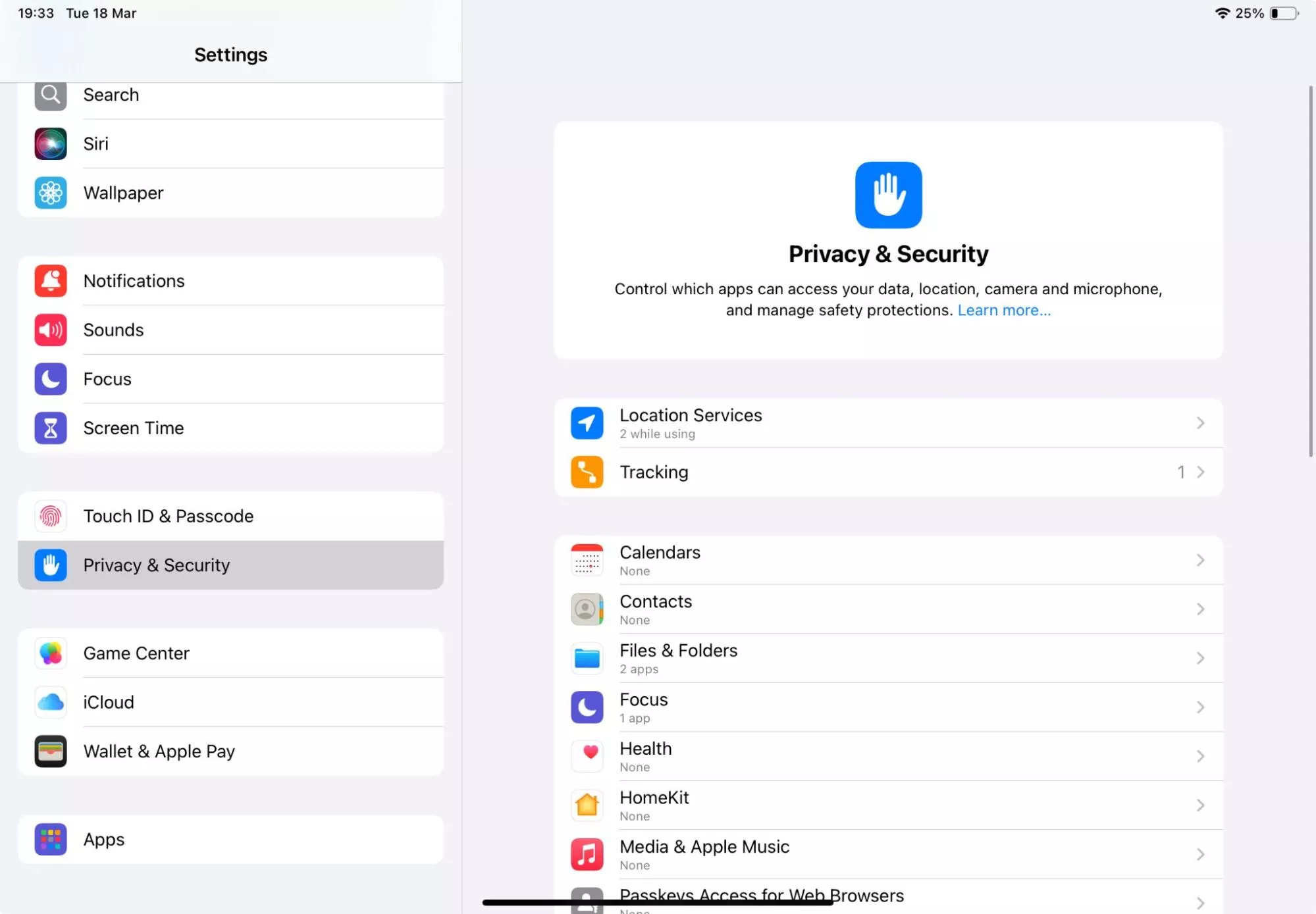Tap the Wallpaper flower icon

tap(51, 193)
